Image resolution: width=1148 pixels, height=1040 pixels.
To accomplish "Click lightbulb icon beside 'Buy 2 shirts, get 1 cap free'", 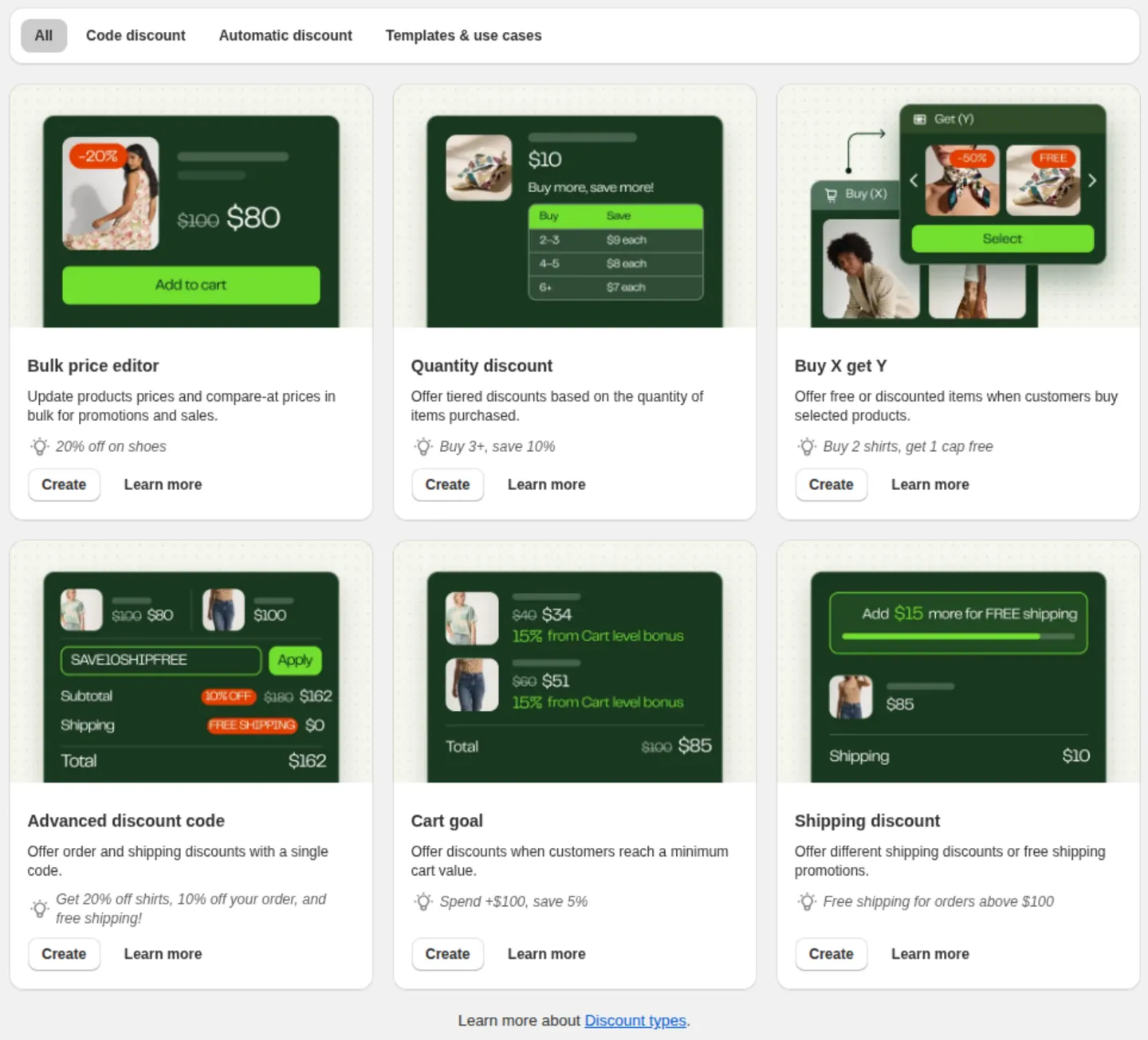I will click(807, 446).
